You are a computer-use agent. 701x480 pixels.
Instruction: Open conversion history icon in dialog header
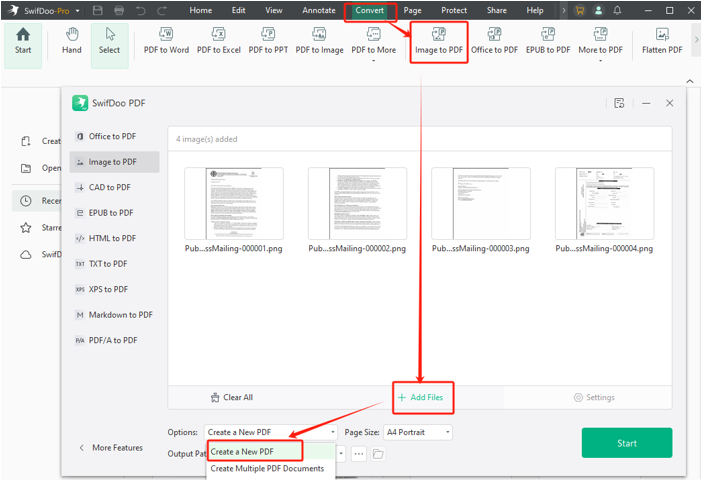click(619, 103)
